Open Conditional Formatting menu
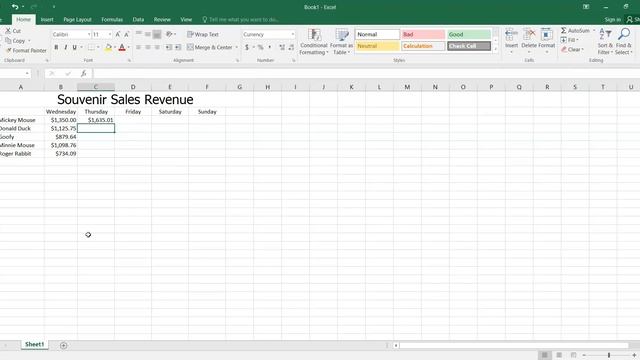The width and height of the screenshot is (640, 360). tap(313, 41)
